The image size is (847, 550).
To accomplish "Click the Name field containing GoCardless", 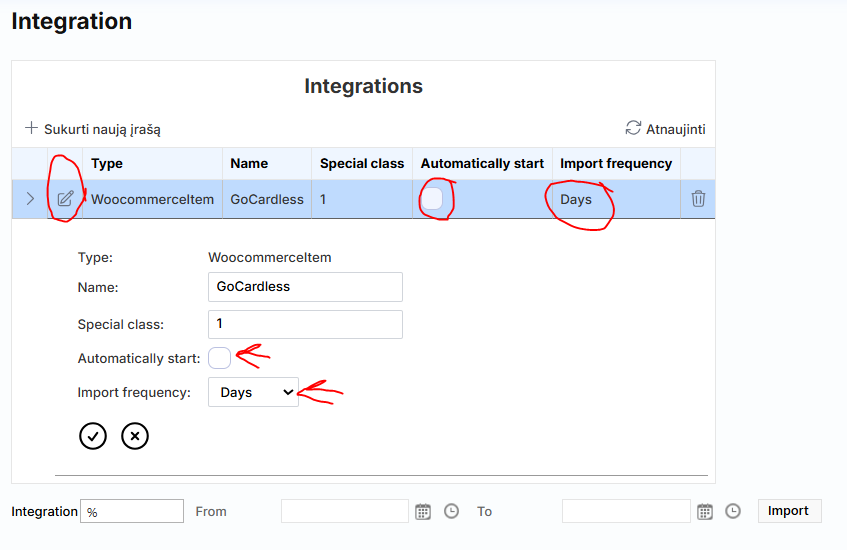I will 305,287.
